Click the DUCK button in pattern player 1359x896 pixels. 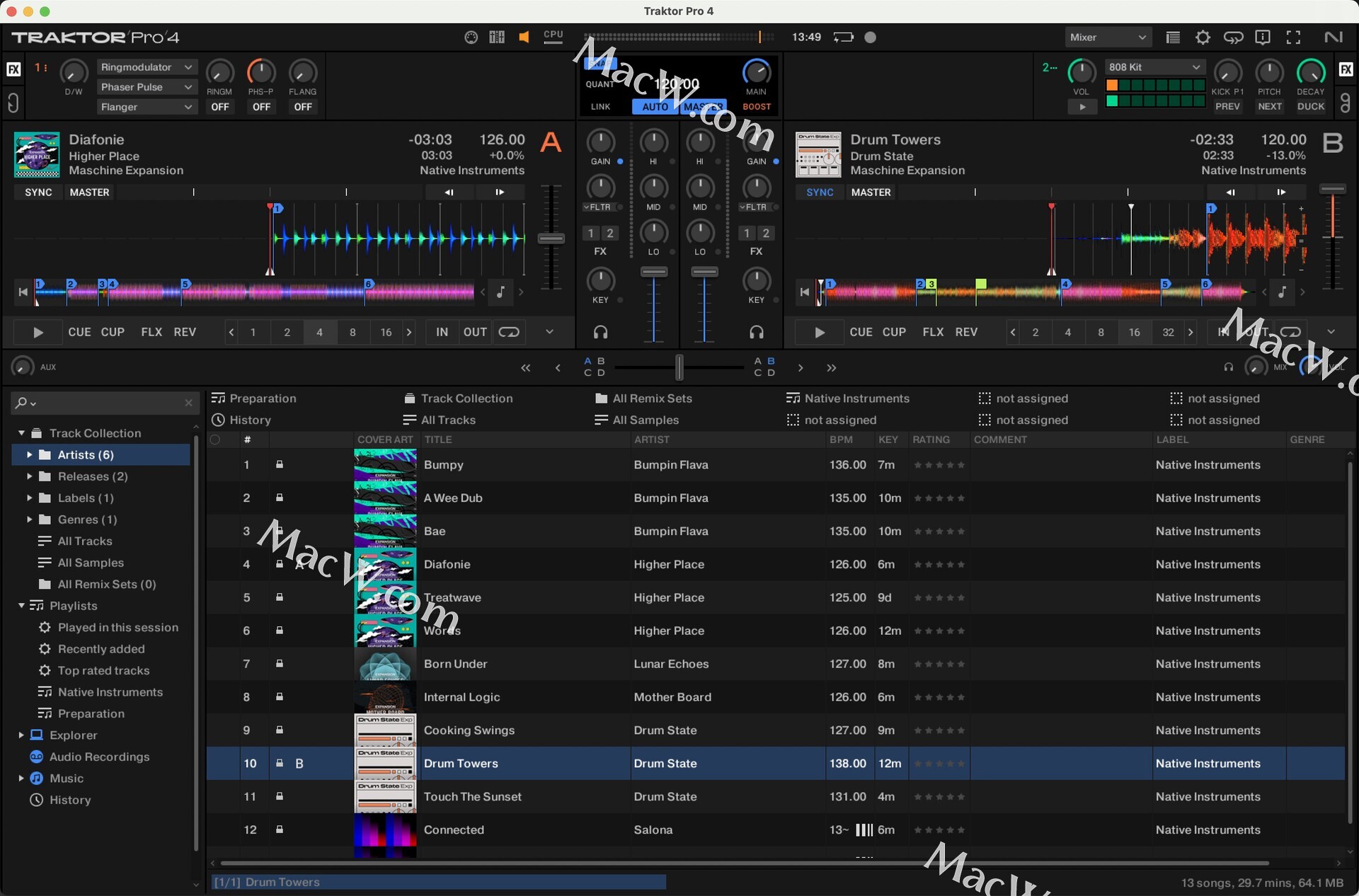click(1311, 107)
